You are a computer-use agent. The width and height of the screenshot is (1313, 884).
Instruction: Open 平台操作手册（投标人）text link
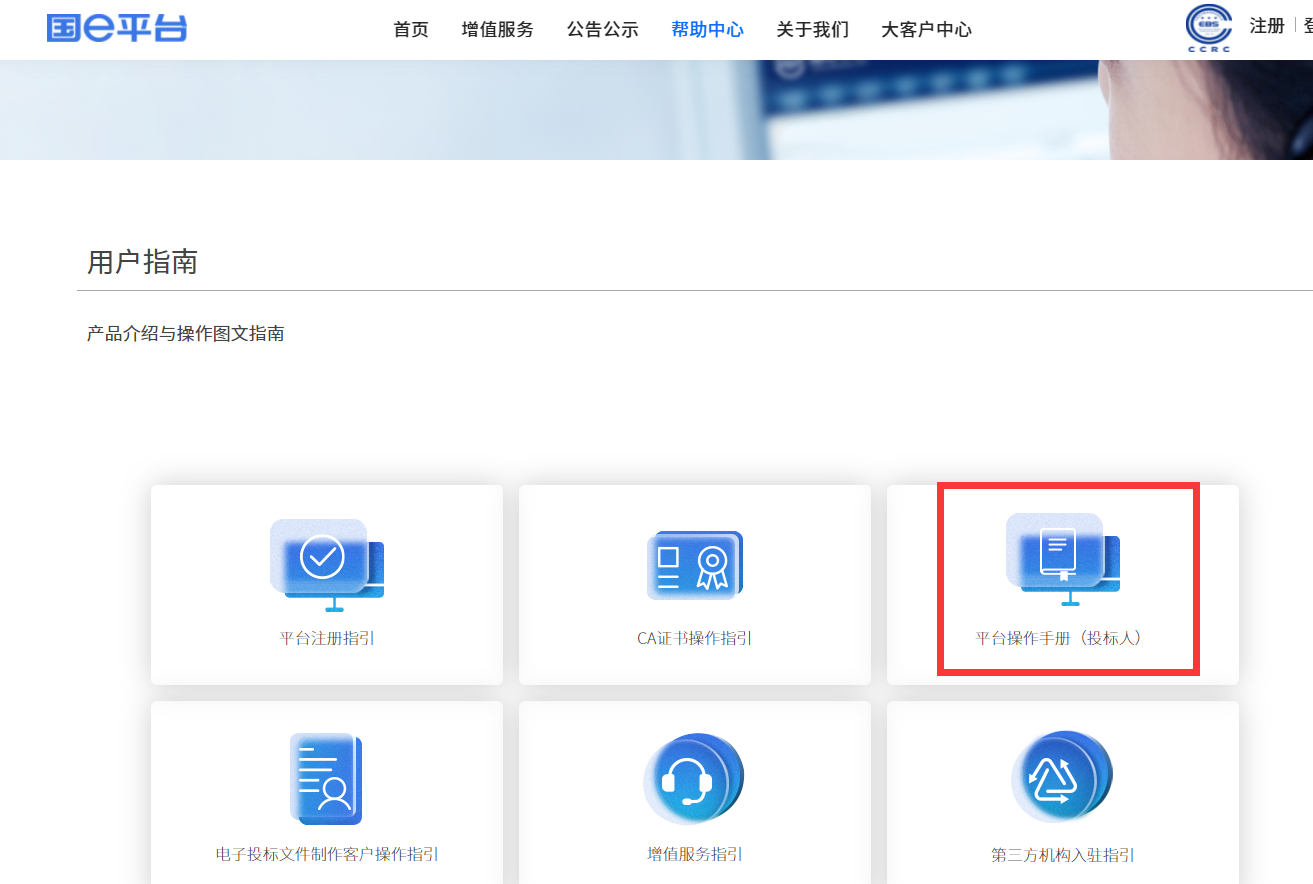[x=1062, y=638]
